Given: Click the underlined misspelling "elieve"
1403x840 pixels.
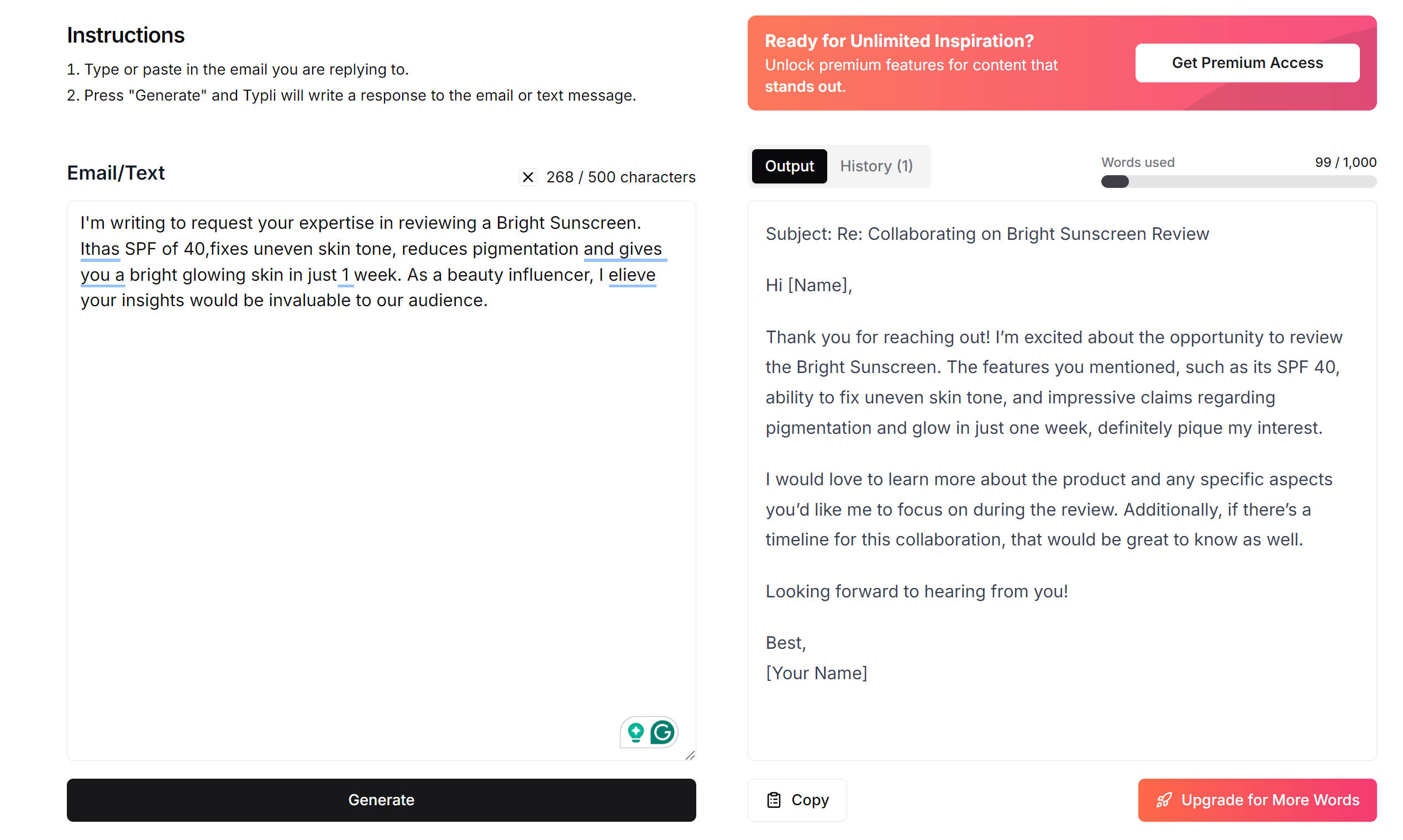Looking at the screenshot, I should point(632,275).
